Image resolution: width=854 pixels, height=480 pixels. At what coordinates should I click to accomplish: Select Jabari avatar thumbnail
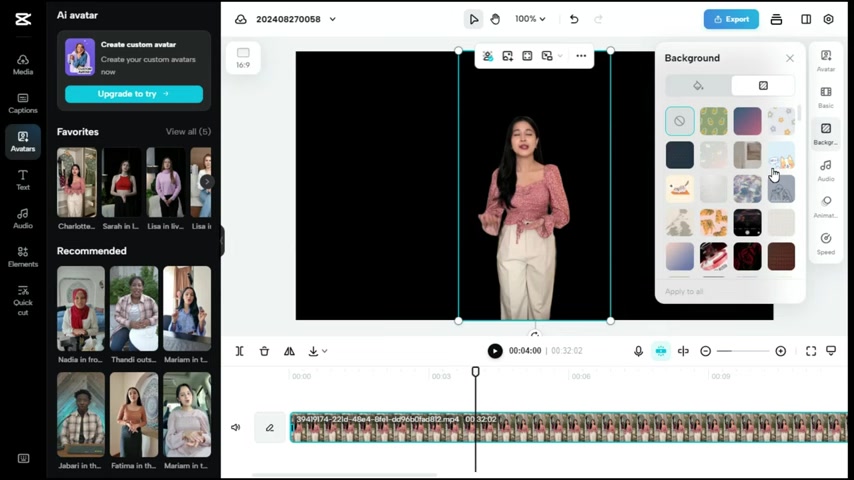81,415
